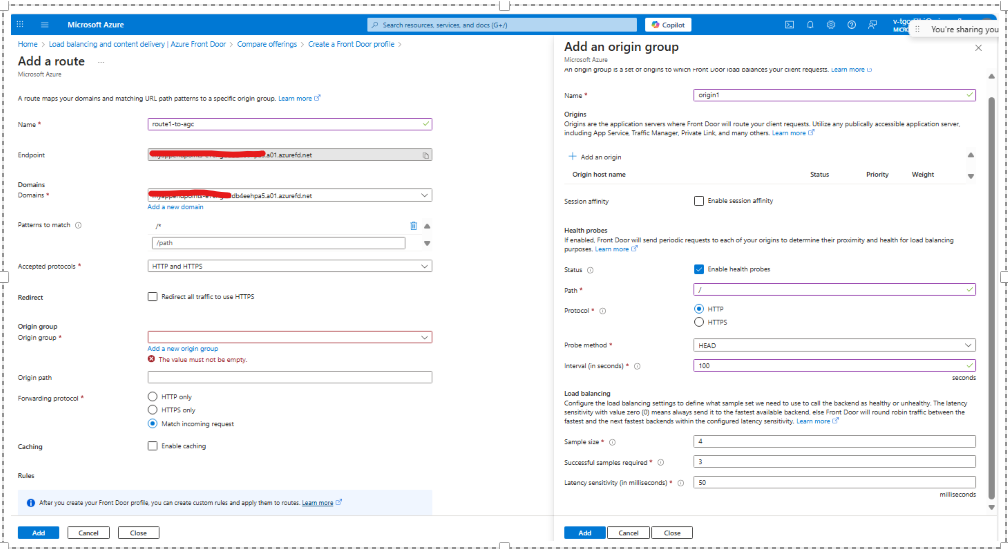Open the Domains dropdown
This screenshot has width=1008, height=549.
pyautogui.click(x=290, y=195)
